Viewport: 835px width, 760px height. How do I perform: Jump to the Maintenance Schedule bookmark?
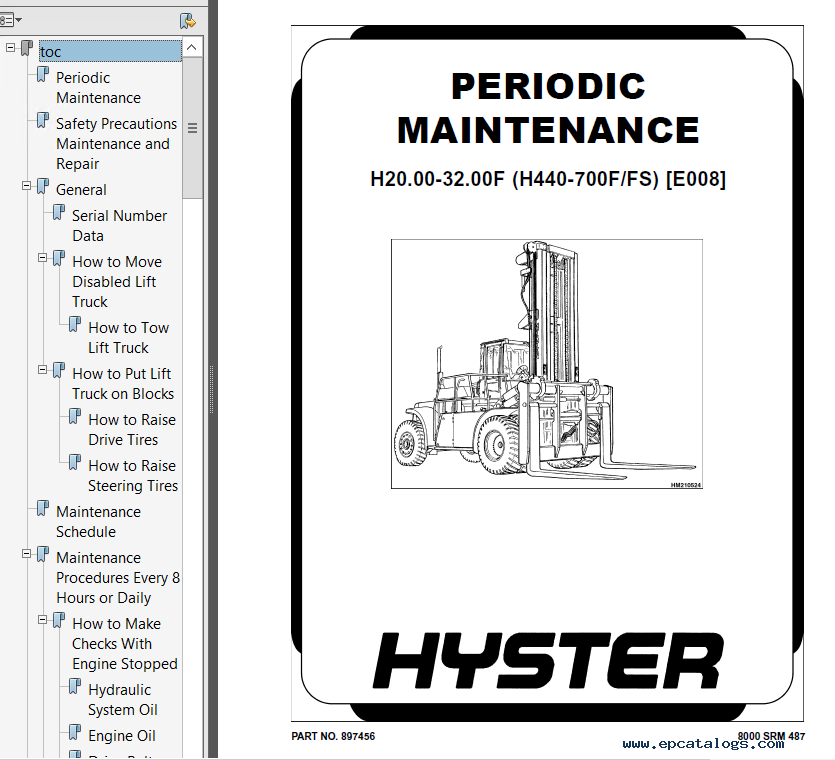(99, 521)
